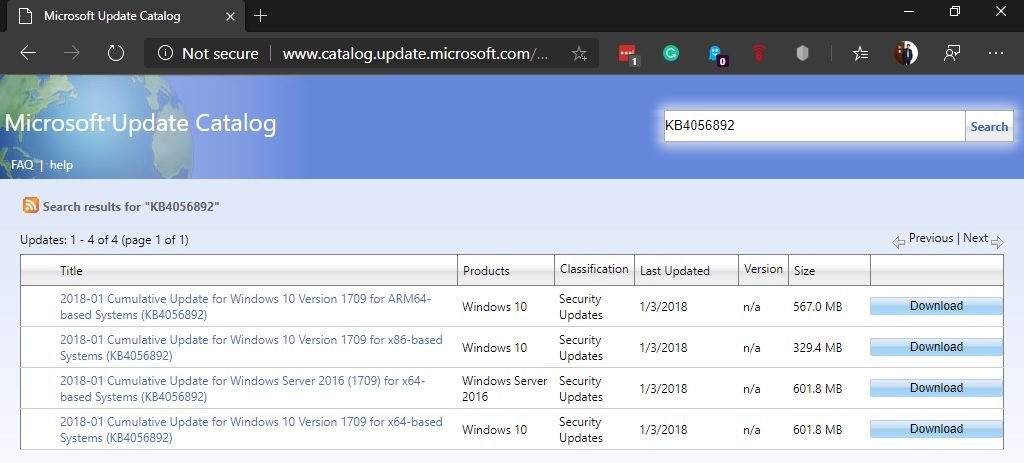Open a new tab with the plus button
Image resolution: width=1024 pixels, height=463 pixels.
pos(261,16)
